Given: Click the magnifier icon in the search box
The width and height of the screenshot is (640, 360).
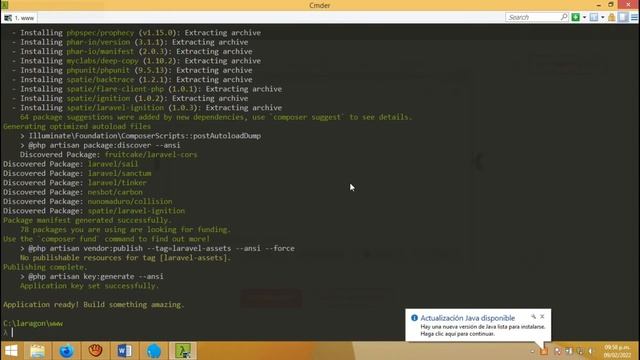Looking at the screenshot, I should point(564,17).
